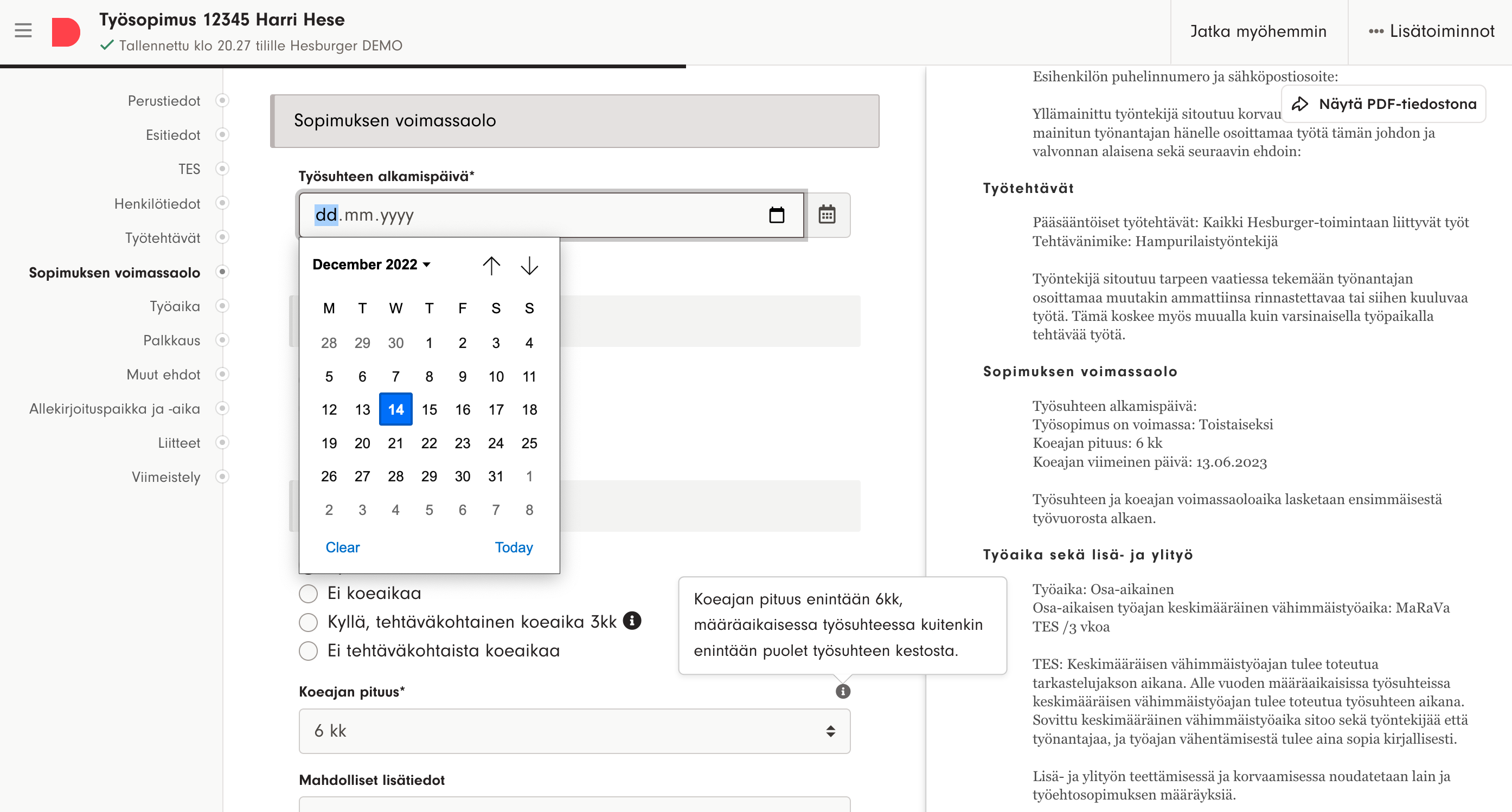Screen dimensions: 1512x812
Task: Navigate to Työtehtävät section in sidebar
Action: tap(163, 237)
